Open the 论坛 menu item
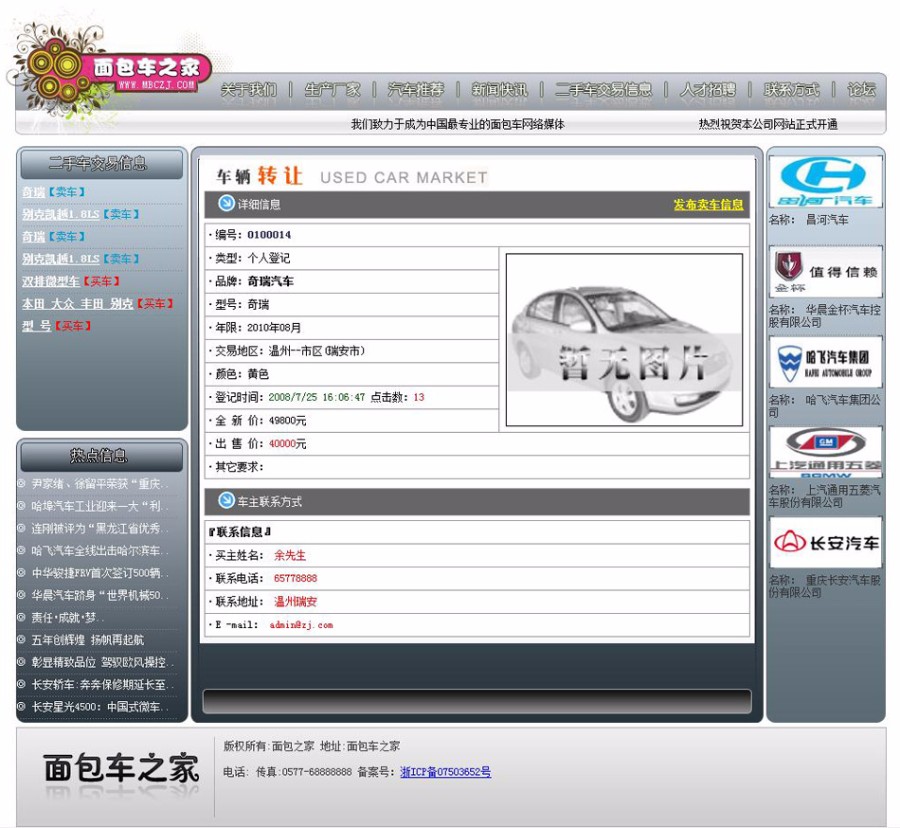The height and width of the screenshot is (828, 900). tap(861, 89)
